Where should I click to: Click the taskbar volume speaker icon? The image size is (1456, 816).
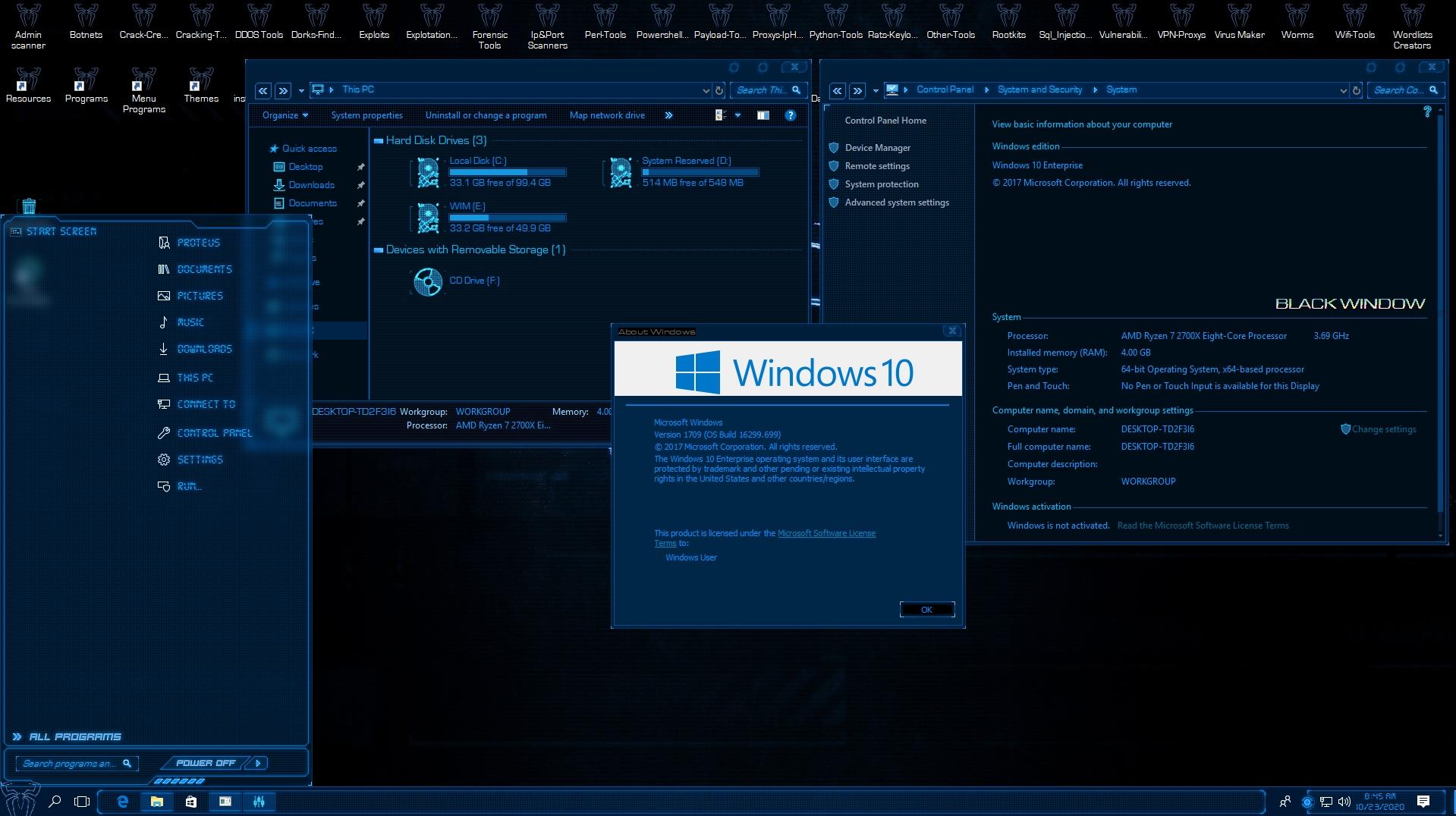(1344, 802)
